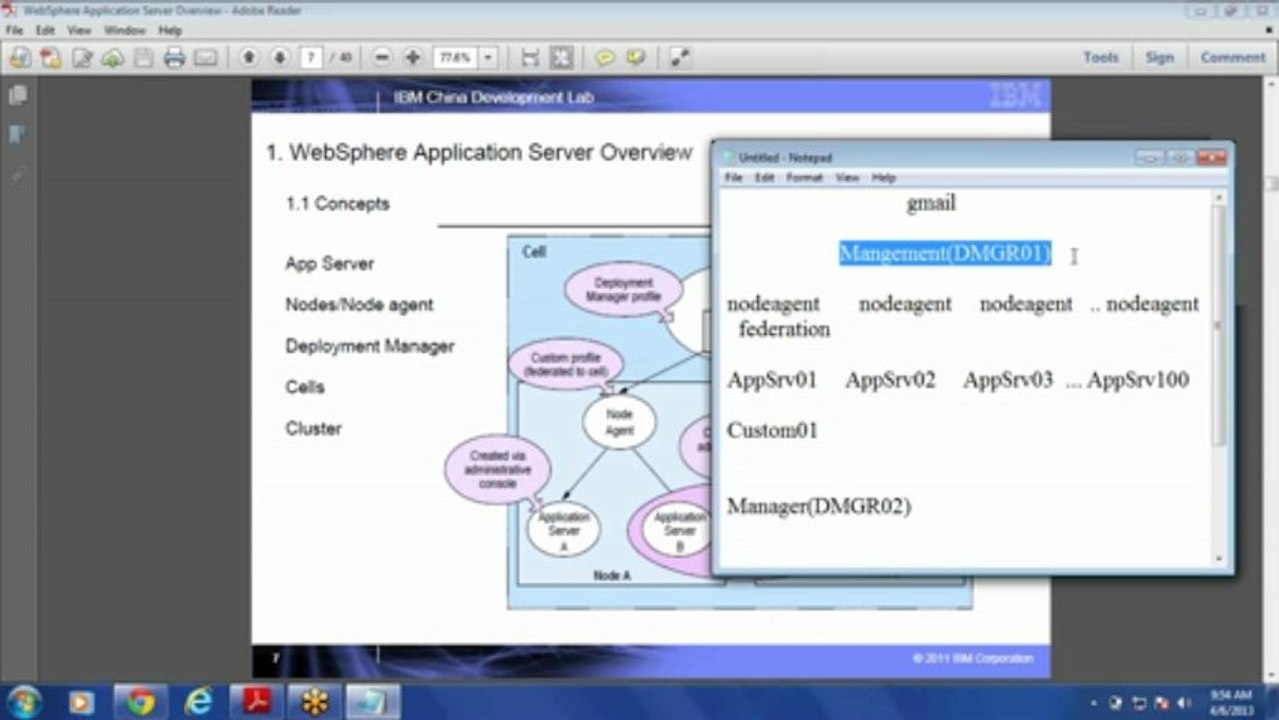
Task: Open Notepad Edit menu
Action: point(765,177)
